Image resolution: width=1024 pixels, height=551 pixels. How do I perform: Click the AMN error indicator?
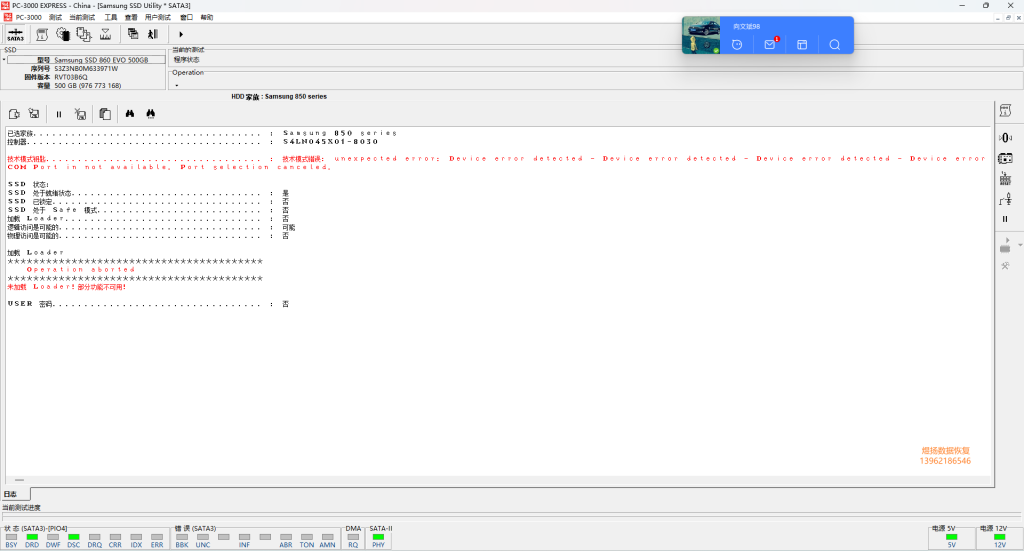(x=328, y=541)
